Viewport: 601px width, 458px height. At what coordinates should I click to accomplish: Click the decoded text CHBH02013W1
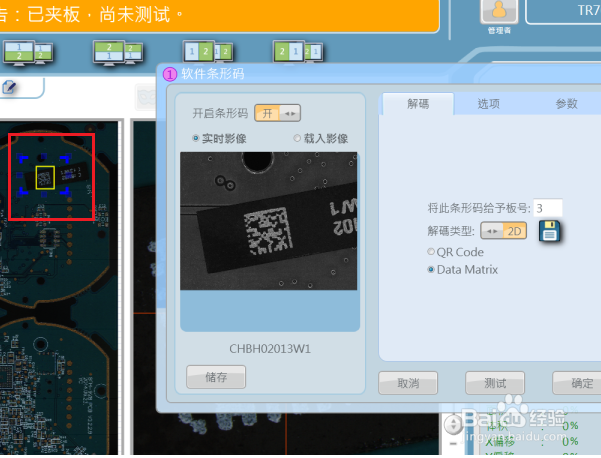[270, 349]
